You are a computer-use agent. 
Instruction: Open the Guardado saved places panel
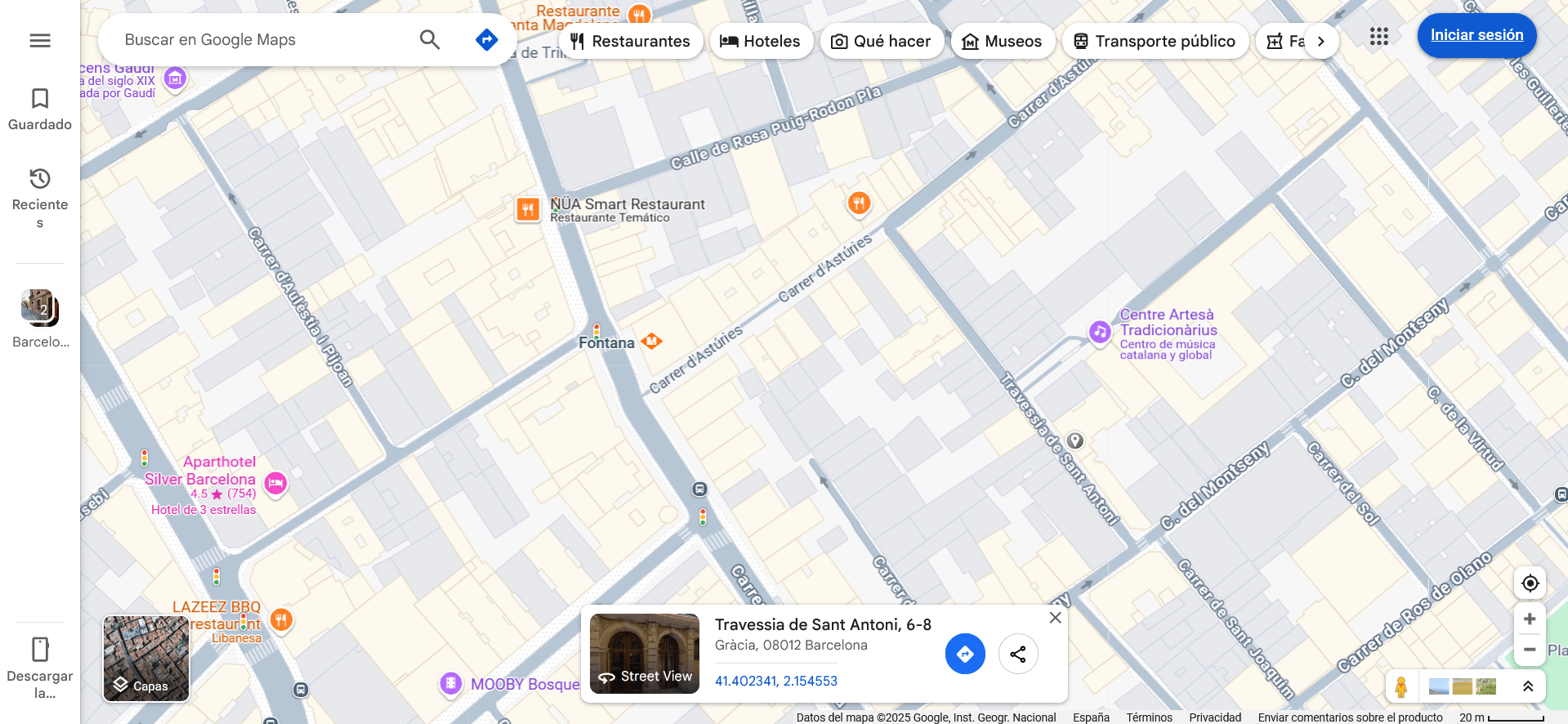click(x=40, y=109)
